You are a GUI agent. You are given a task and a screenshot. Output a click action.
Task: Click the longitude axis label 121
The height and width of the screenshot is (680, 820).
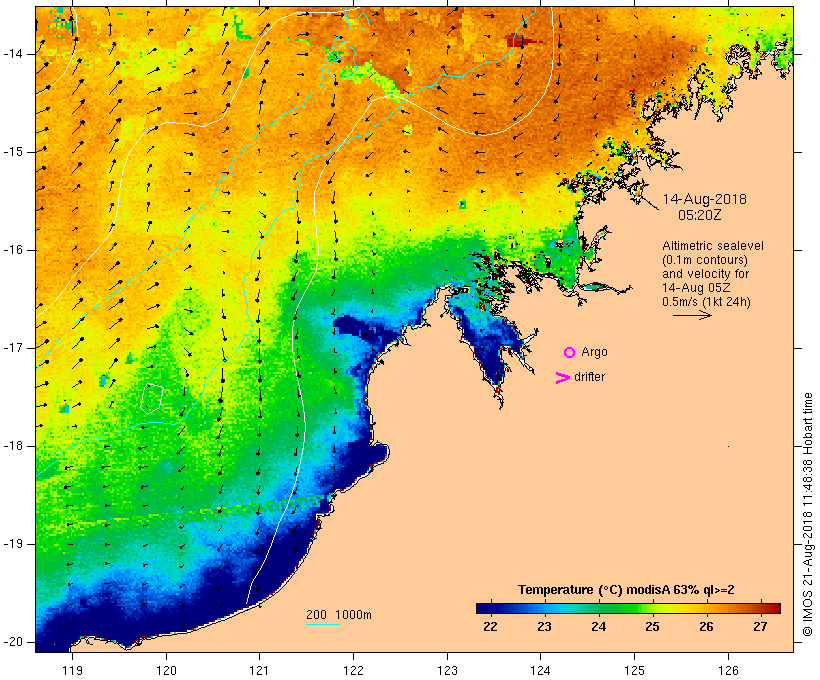click(x=259, y=670)
